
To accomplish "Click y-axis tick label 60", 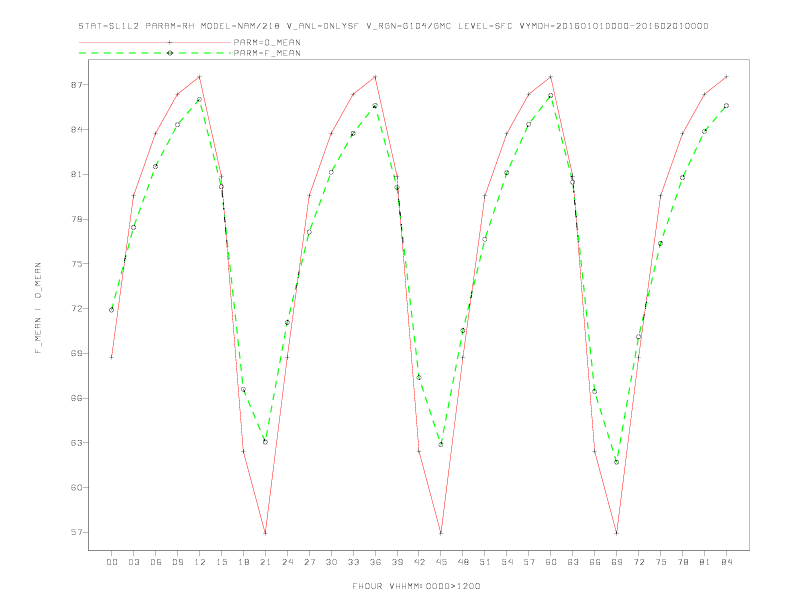I will pos(76,487).
